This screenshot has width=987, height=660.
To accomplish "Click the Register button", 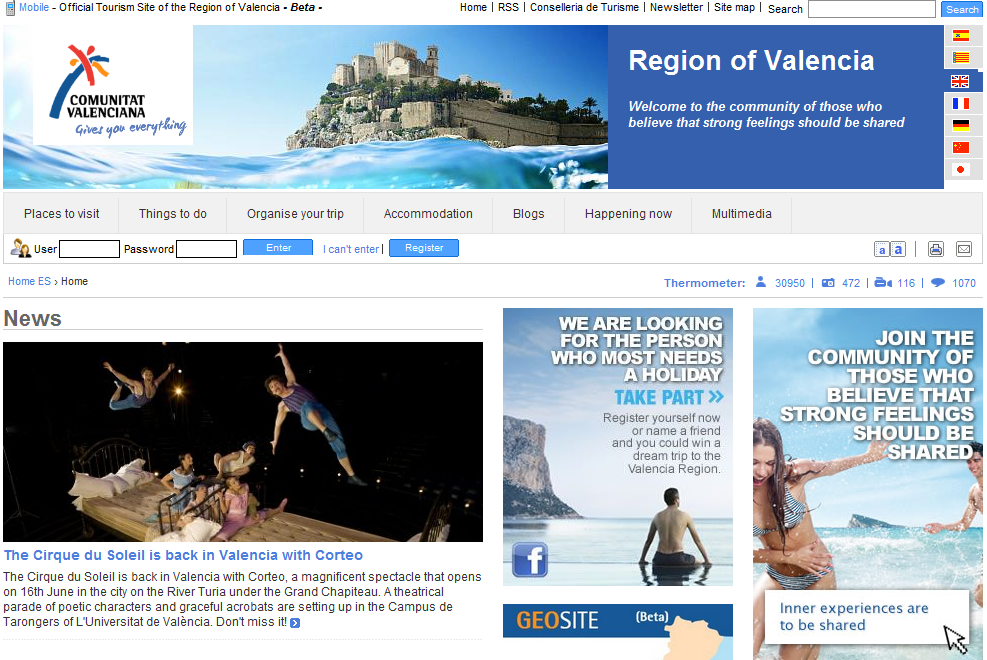I will [x=424, y=248].
